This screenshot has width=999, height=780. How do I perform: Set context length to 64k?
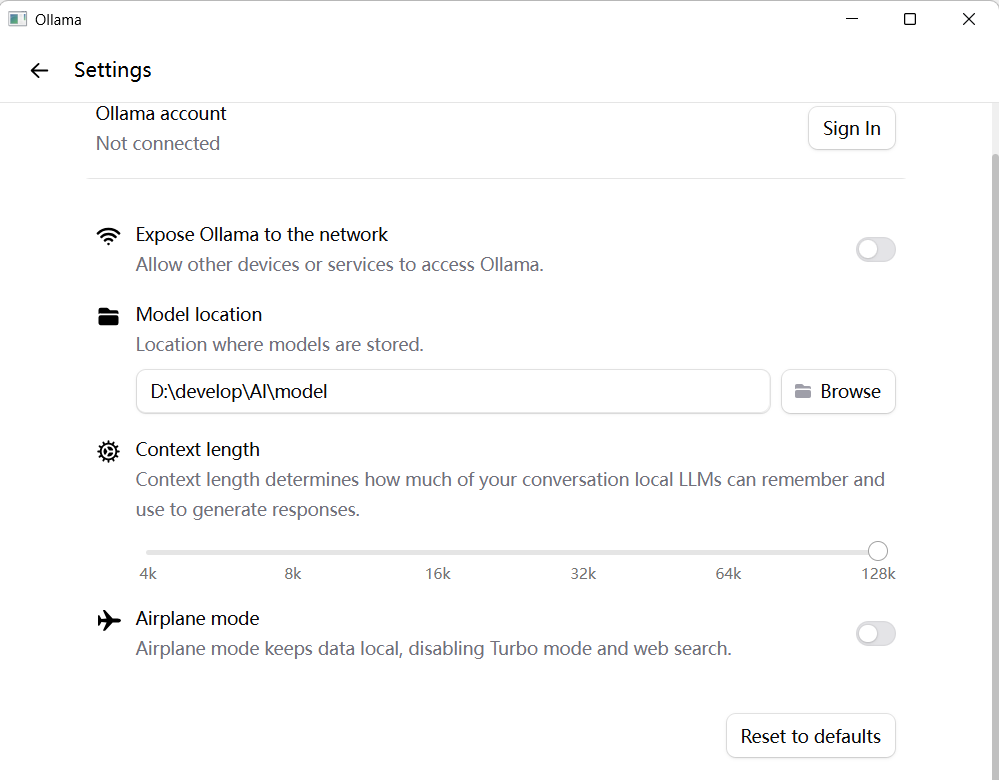coord(728,574)
